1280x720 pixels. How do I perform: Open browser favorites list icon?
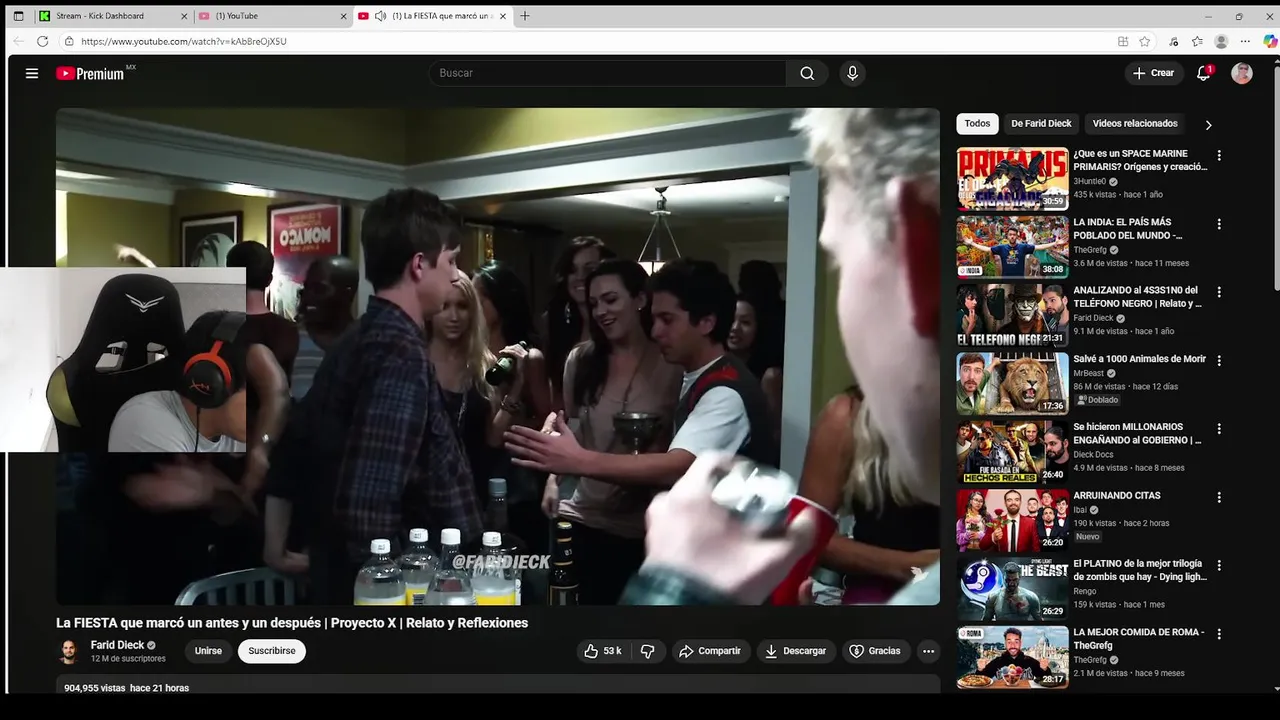pyautogui.click(x=1197, y=41)
